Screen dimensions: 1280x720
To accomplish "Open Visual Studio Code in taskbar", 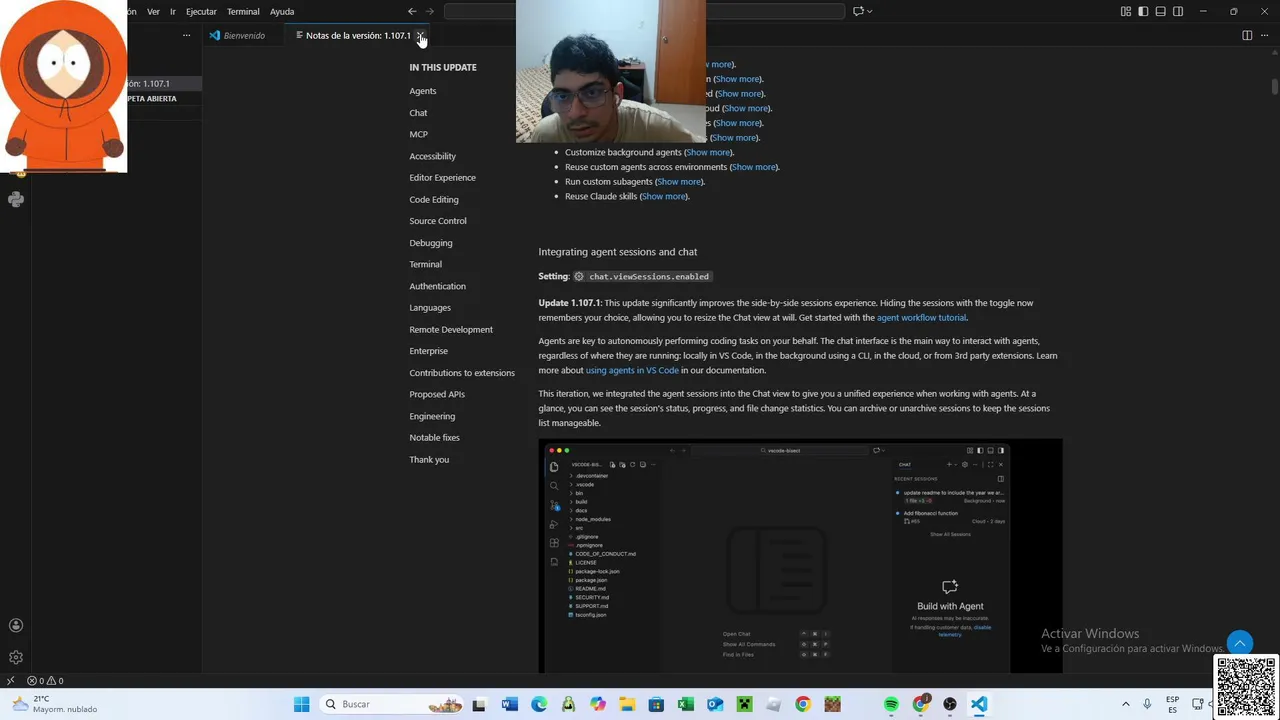I will [x=978, y=704].
